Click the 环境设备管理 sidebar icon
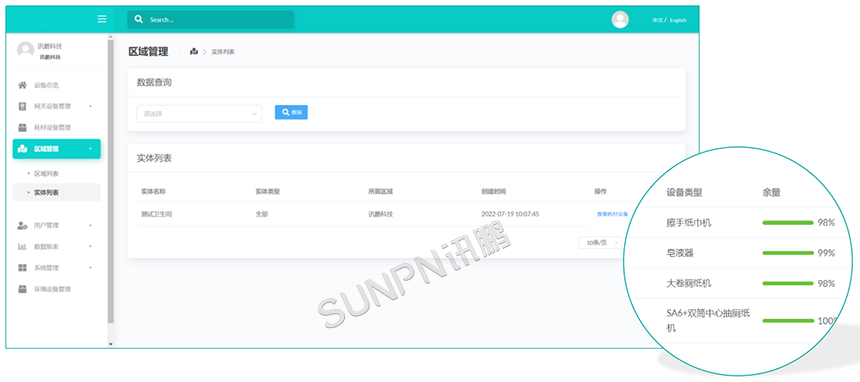The image size is (860, 382). click(x=22, y=289)
